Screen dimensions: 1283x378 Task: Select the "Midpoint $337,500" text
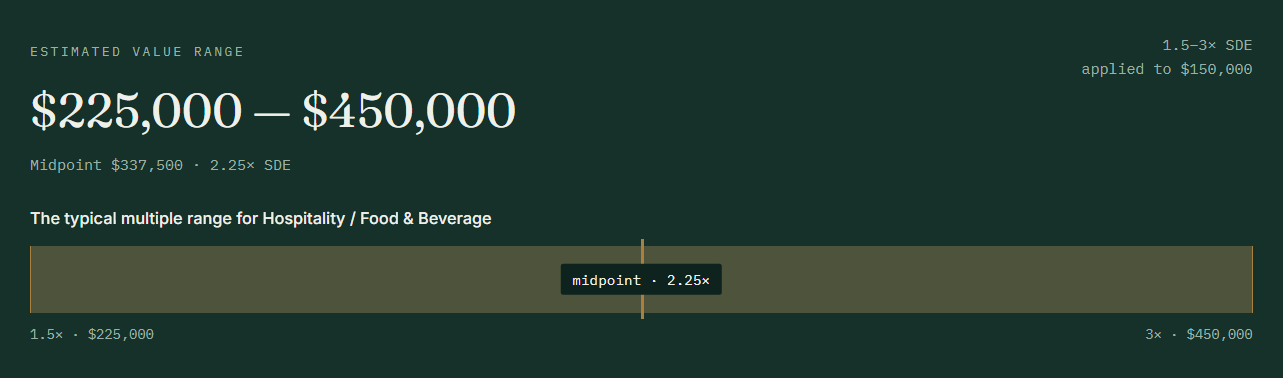[107, 165]
